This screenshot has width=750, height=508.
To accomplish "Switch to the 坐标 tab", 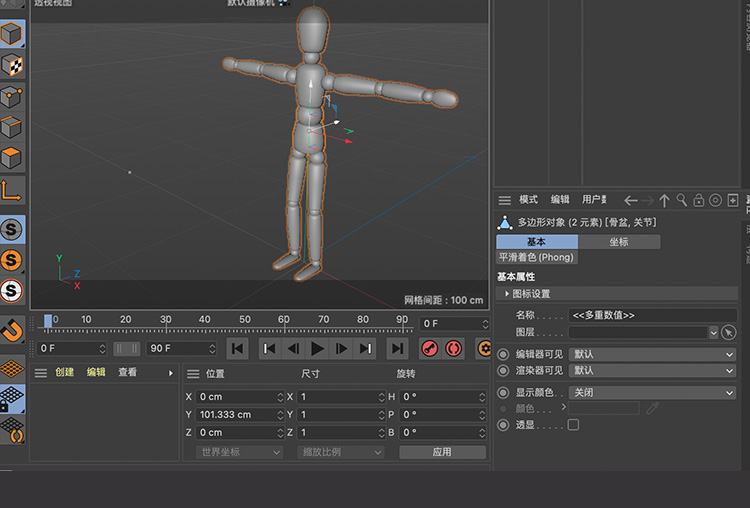I will 619,242.
